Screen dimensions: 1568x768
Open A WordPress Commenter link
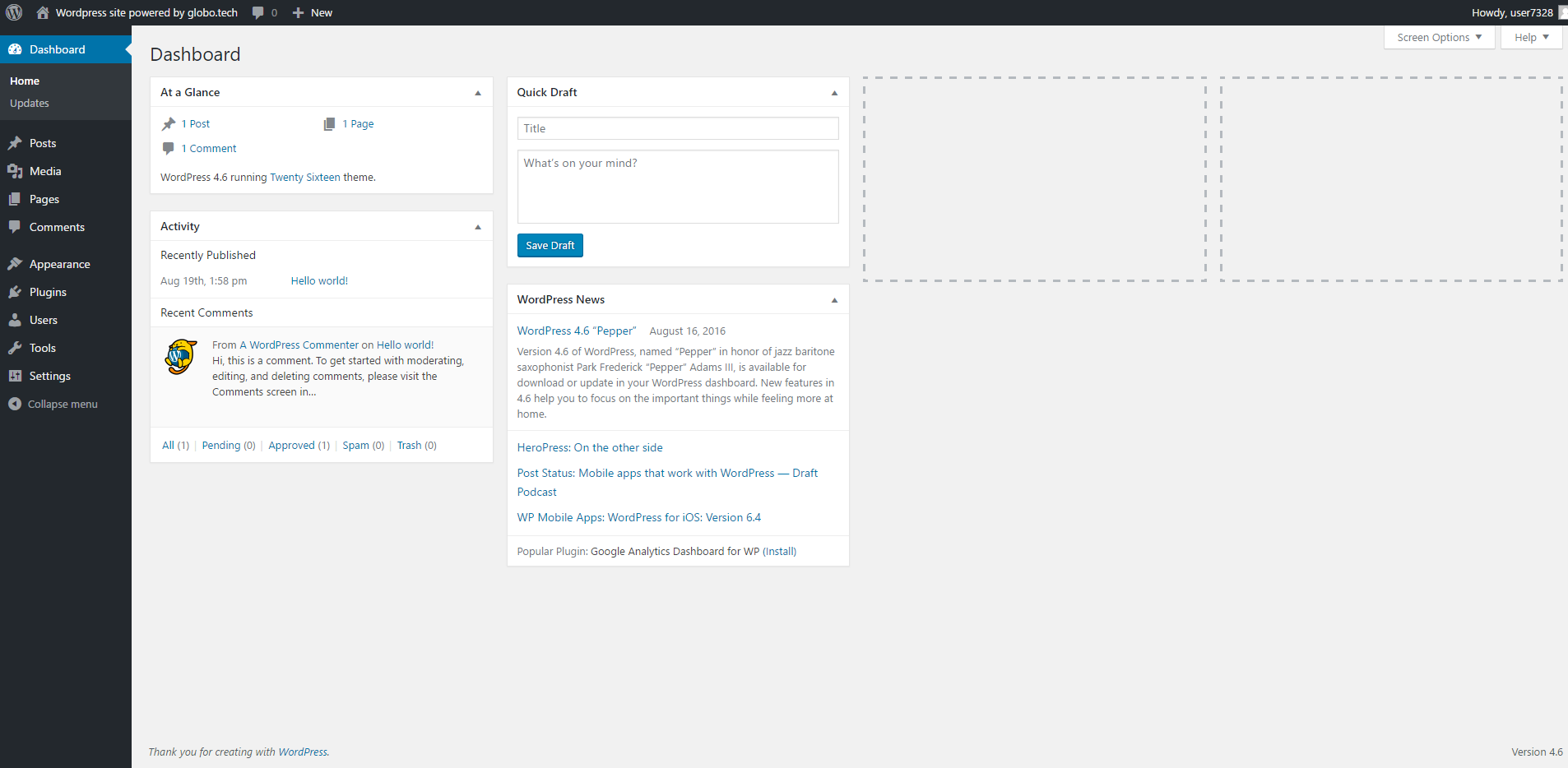pyautogui.click(x=299, y=345)
